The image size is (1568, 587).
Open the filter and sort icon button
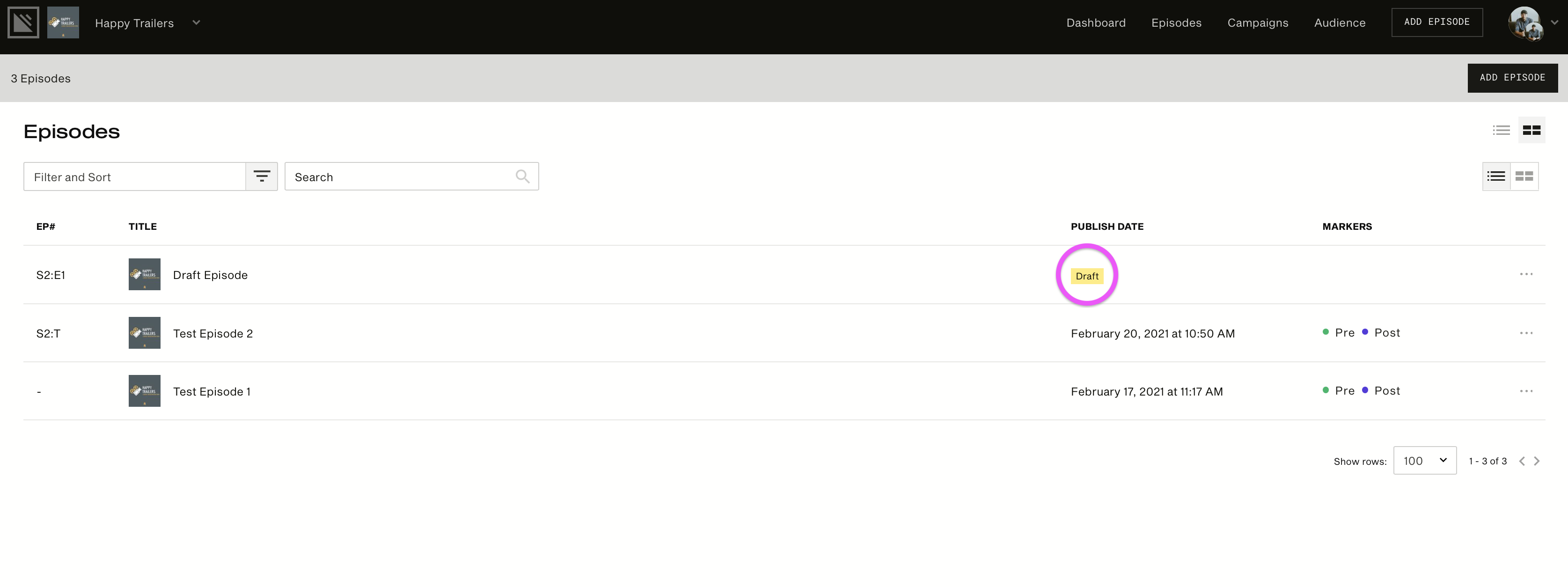262,176
